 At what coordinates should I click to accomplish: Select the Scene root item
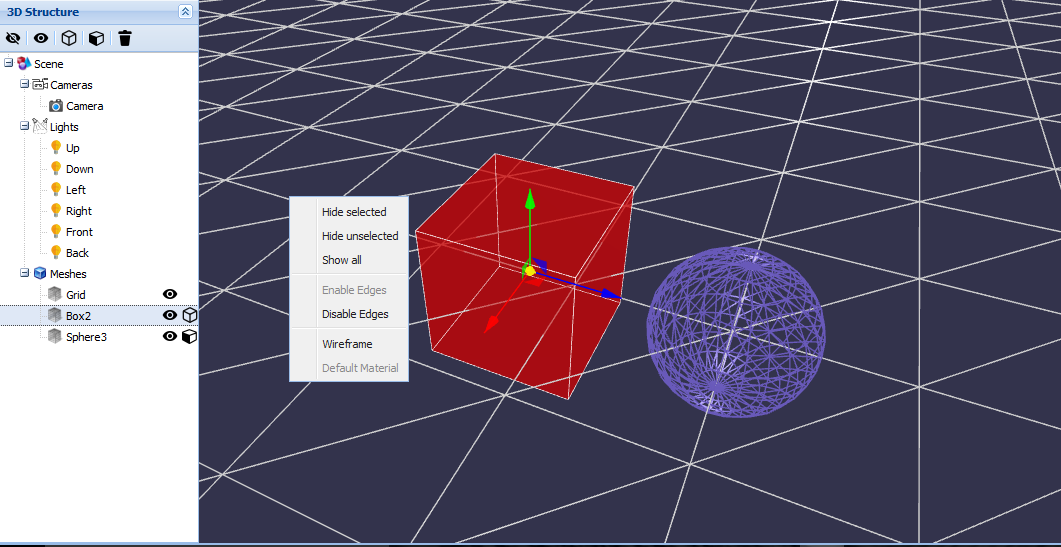point(49,64)
